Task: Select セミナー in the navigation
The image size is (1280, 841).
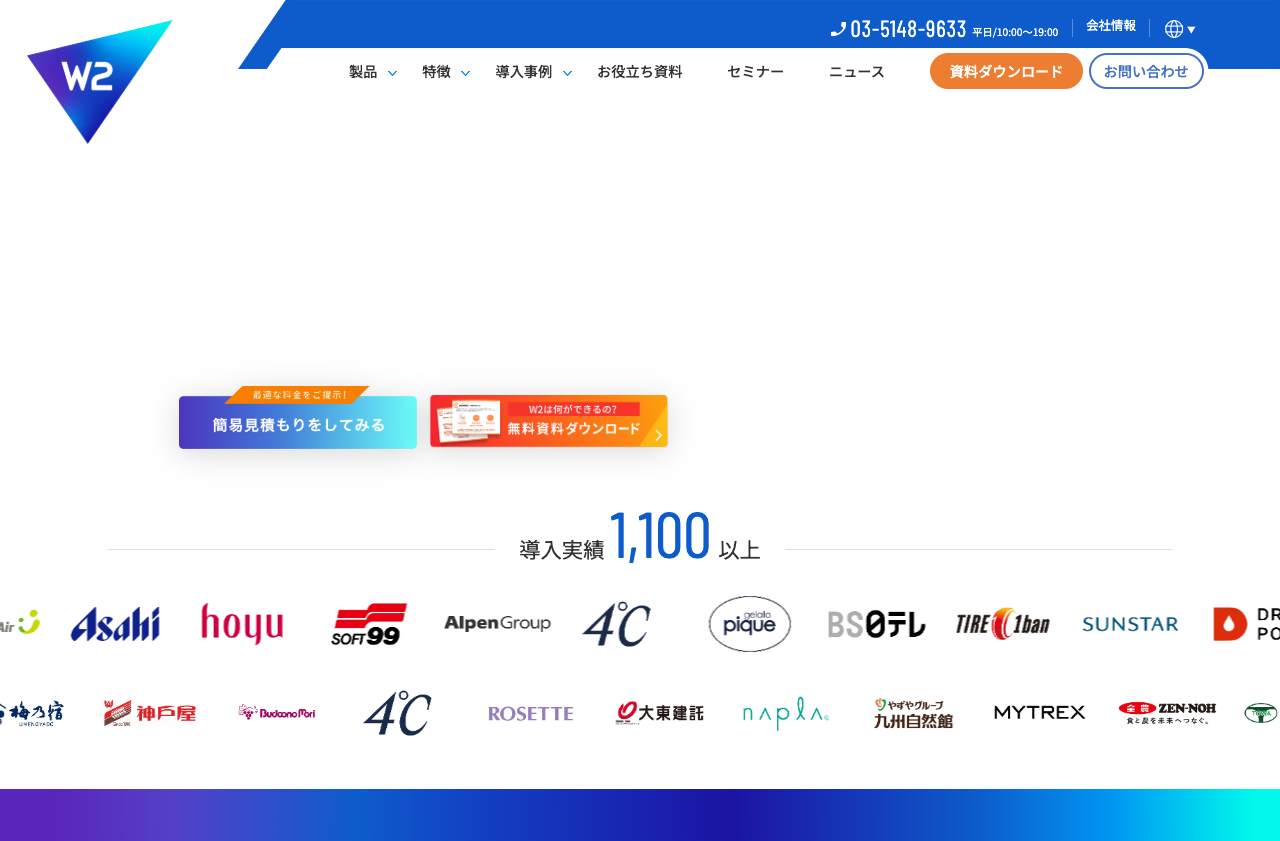Action: click(755, 71)
